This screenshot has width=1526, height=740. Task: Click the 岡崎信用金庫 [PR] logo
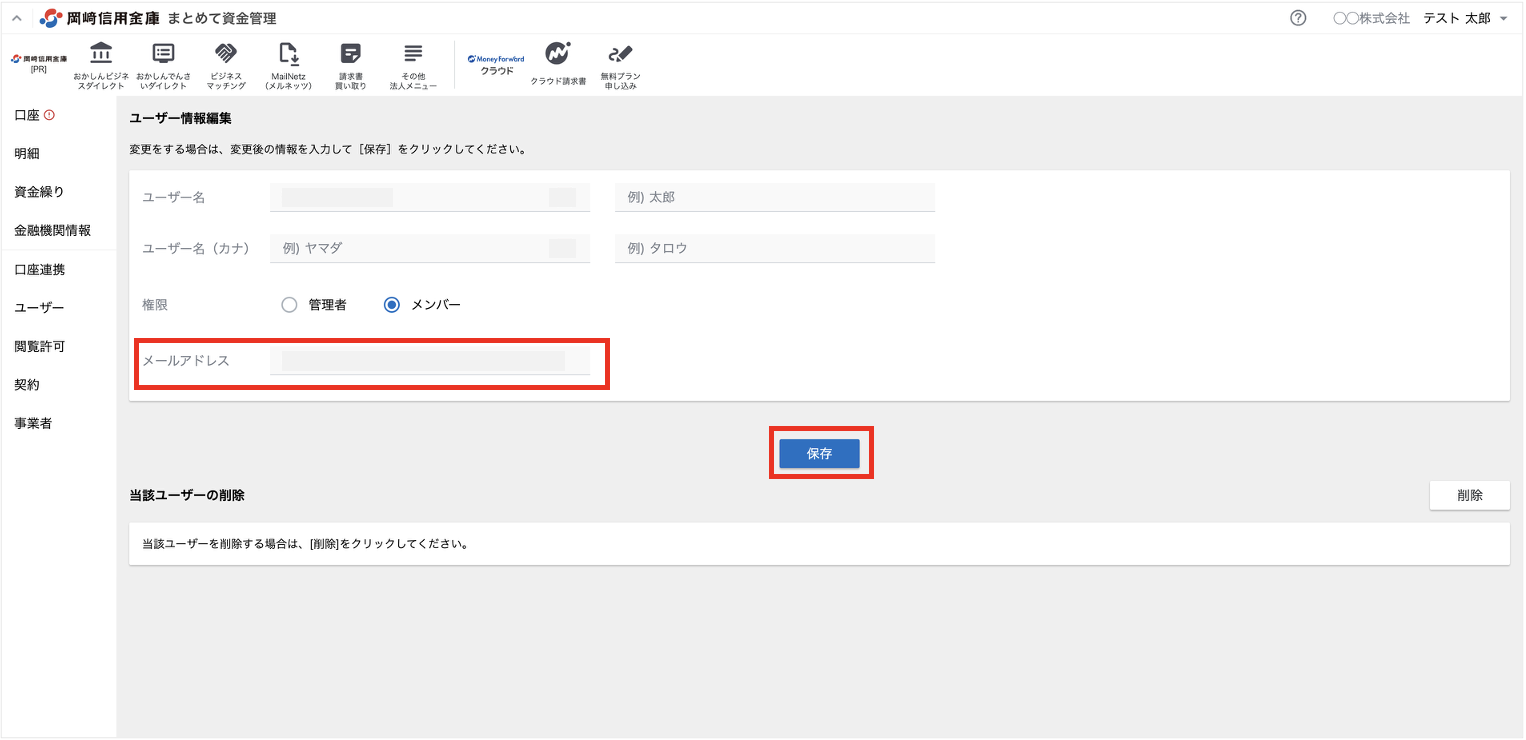click(x=39, y=63)
